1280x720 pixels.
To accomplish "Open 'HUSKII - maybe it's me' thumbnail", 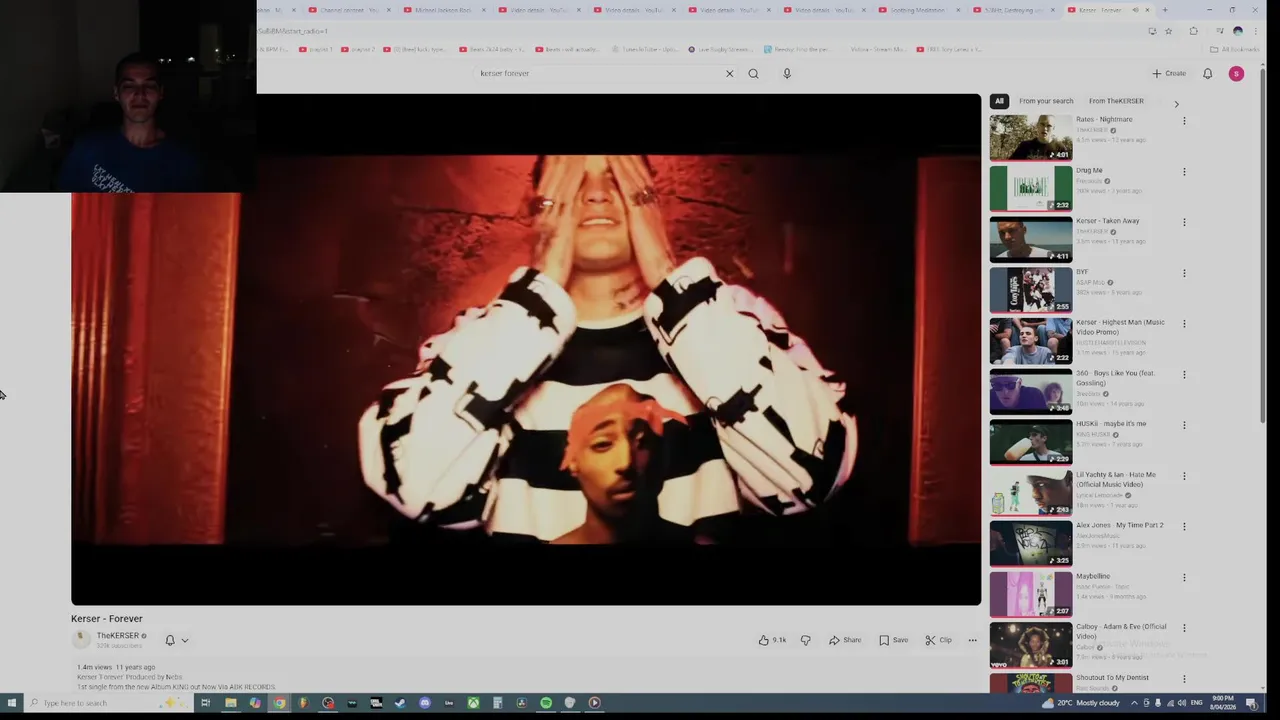I will coord(1031,442).
